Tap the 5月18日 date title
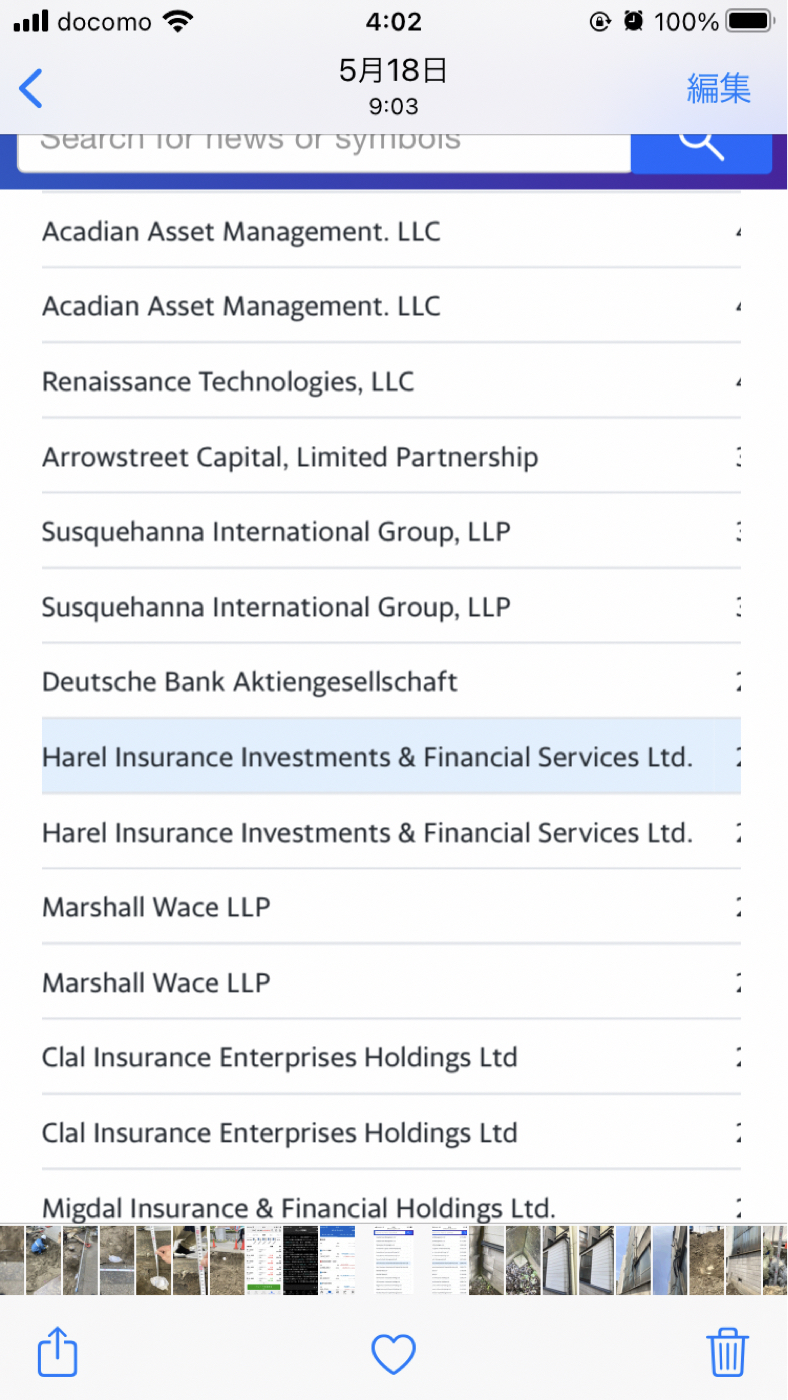 click(393, 70)
